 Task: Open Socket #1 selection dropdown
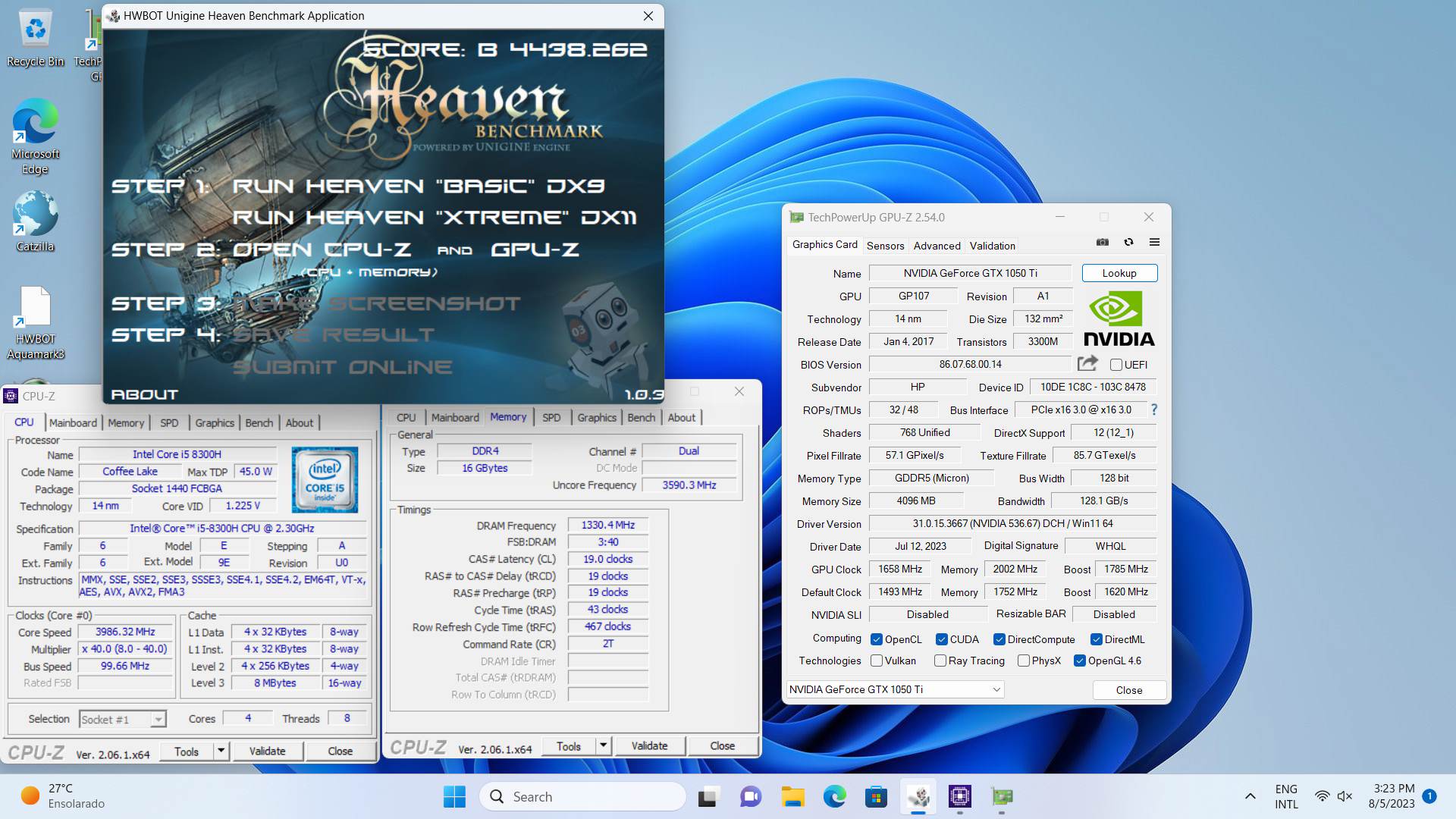click(x=122, y=719)
